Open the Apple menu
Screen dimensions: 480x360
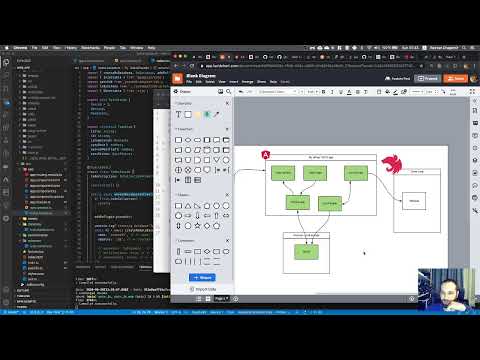[x=6, y=48]
